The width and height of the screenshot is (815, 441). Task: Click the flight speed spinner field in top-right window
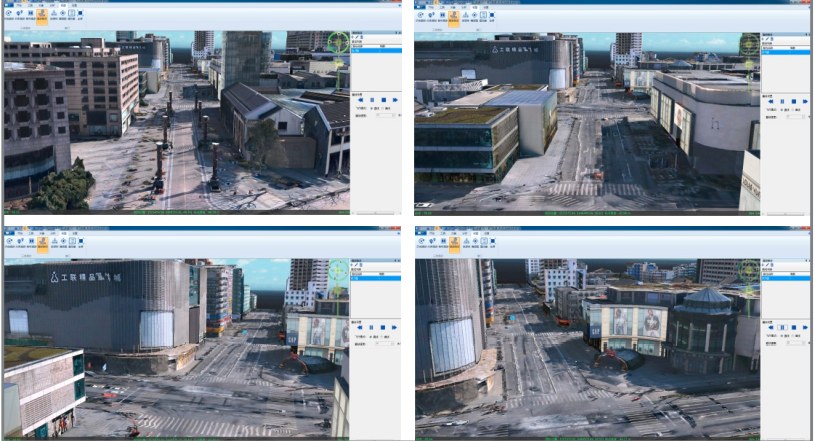(795, 116)
